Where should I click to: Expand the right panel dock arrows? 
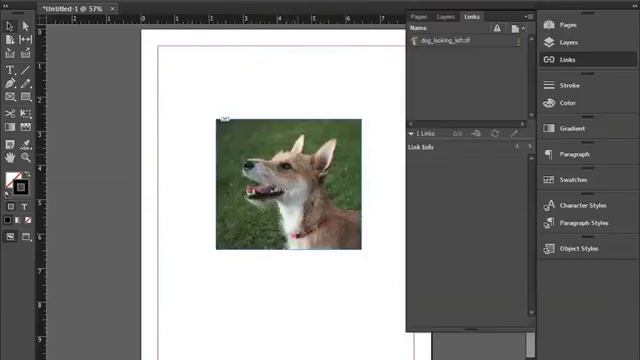click(634, 6)
